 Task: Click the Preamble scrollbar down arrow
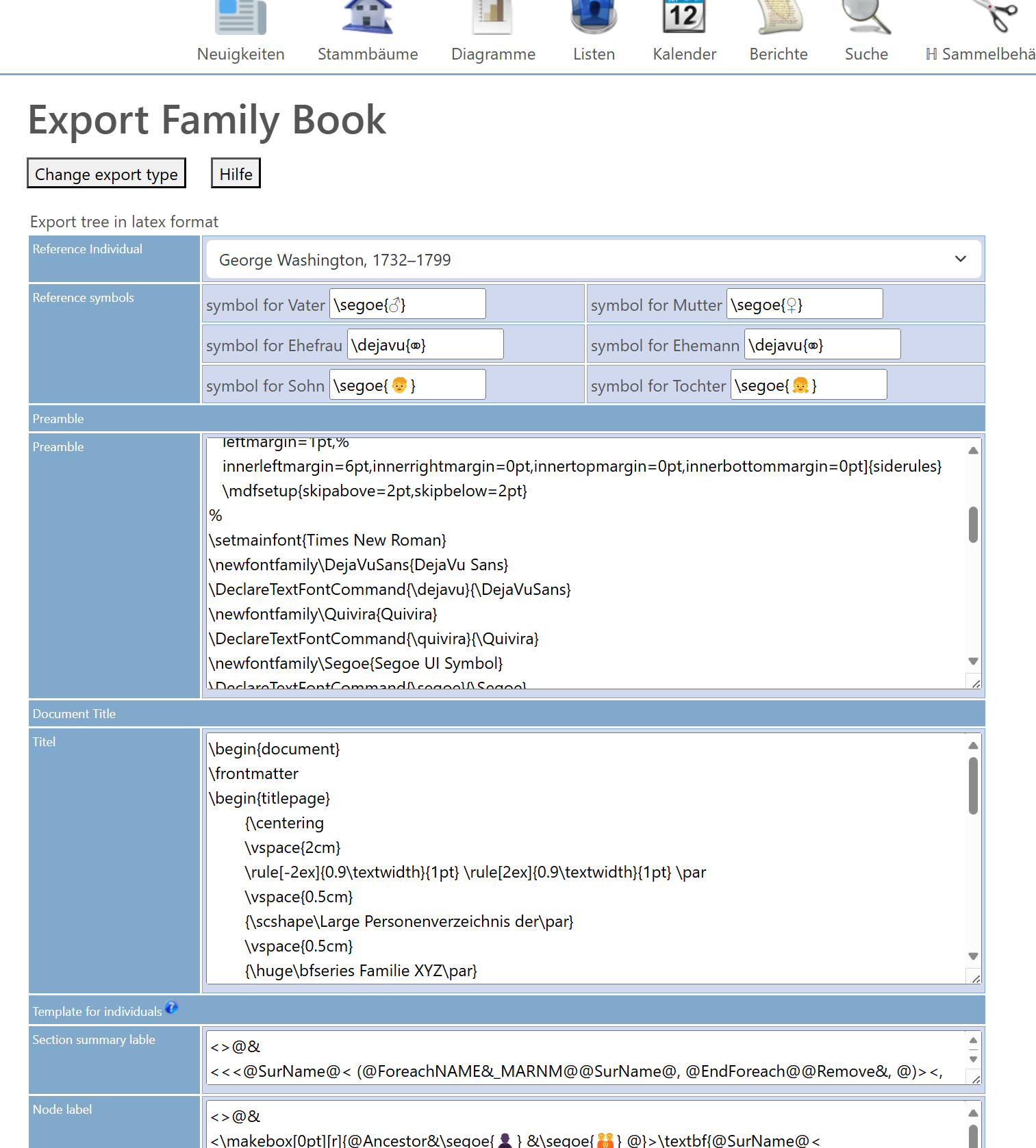pyautogui.click(x=973, y=661)
